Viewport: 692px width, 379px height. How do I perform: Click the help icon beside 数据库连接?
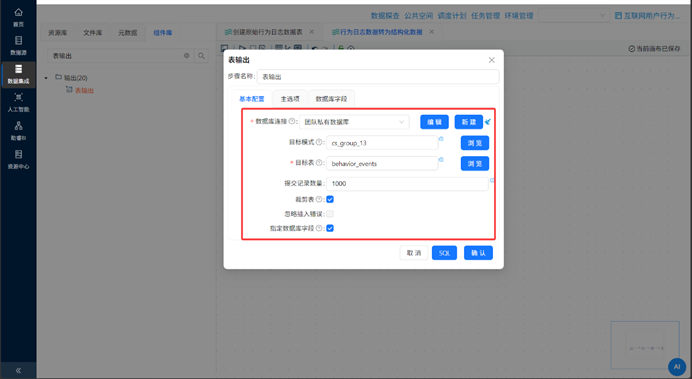291,121
